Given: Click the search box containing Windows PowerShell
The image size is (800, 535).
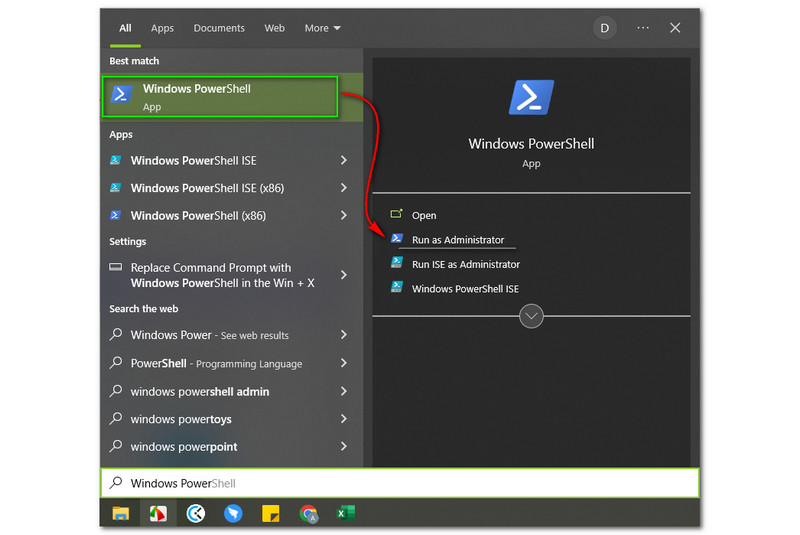Looking at the screenshot, I should (x=400, y=483).
